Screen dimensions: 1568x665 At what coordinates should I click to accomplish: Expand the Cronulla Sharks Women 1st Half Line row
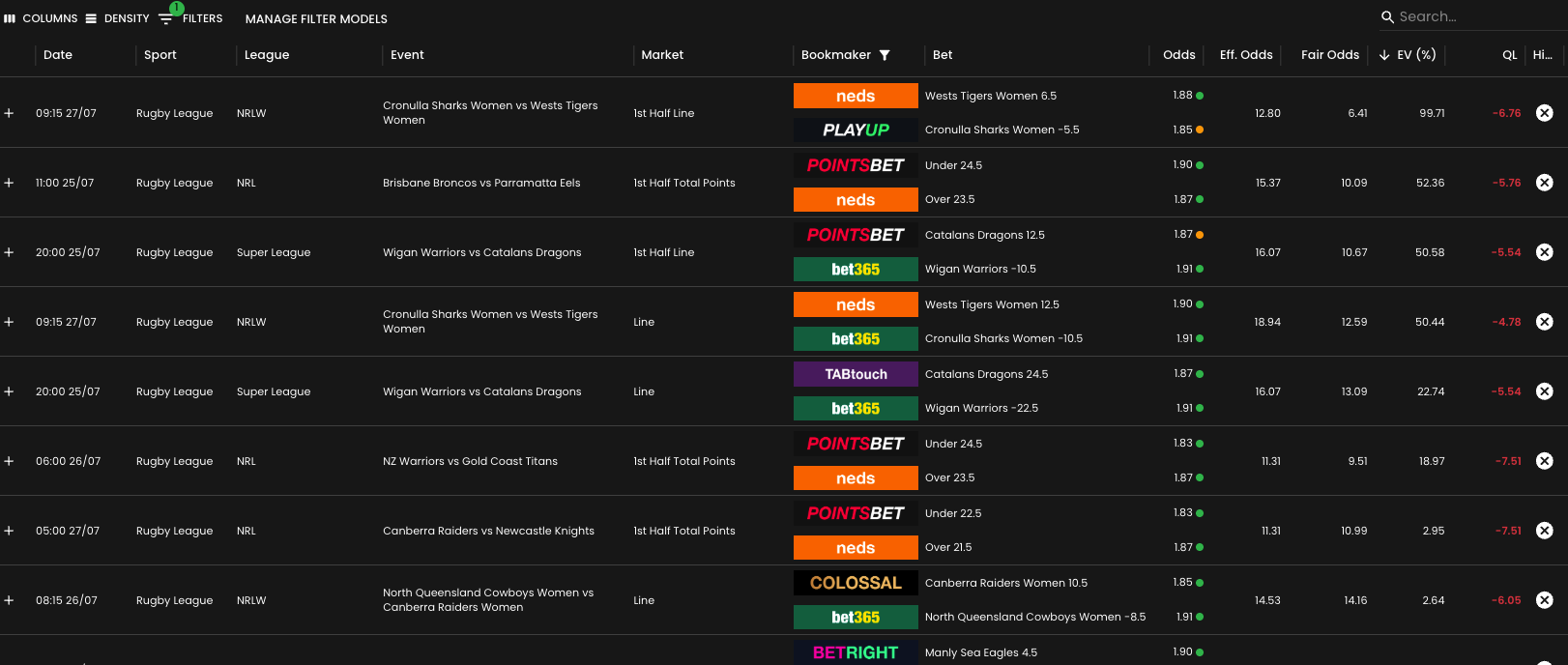point(9,113)
